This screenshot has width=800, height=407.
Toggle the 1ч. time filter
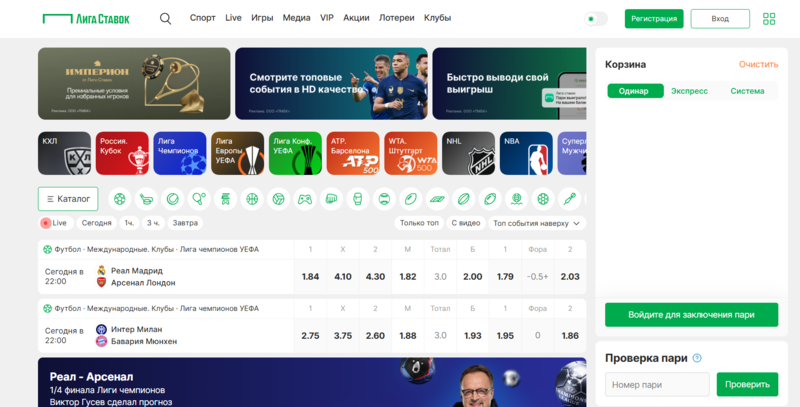point(130,223)
